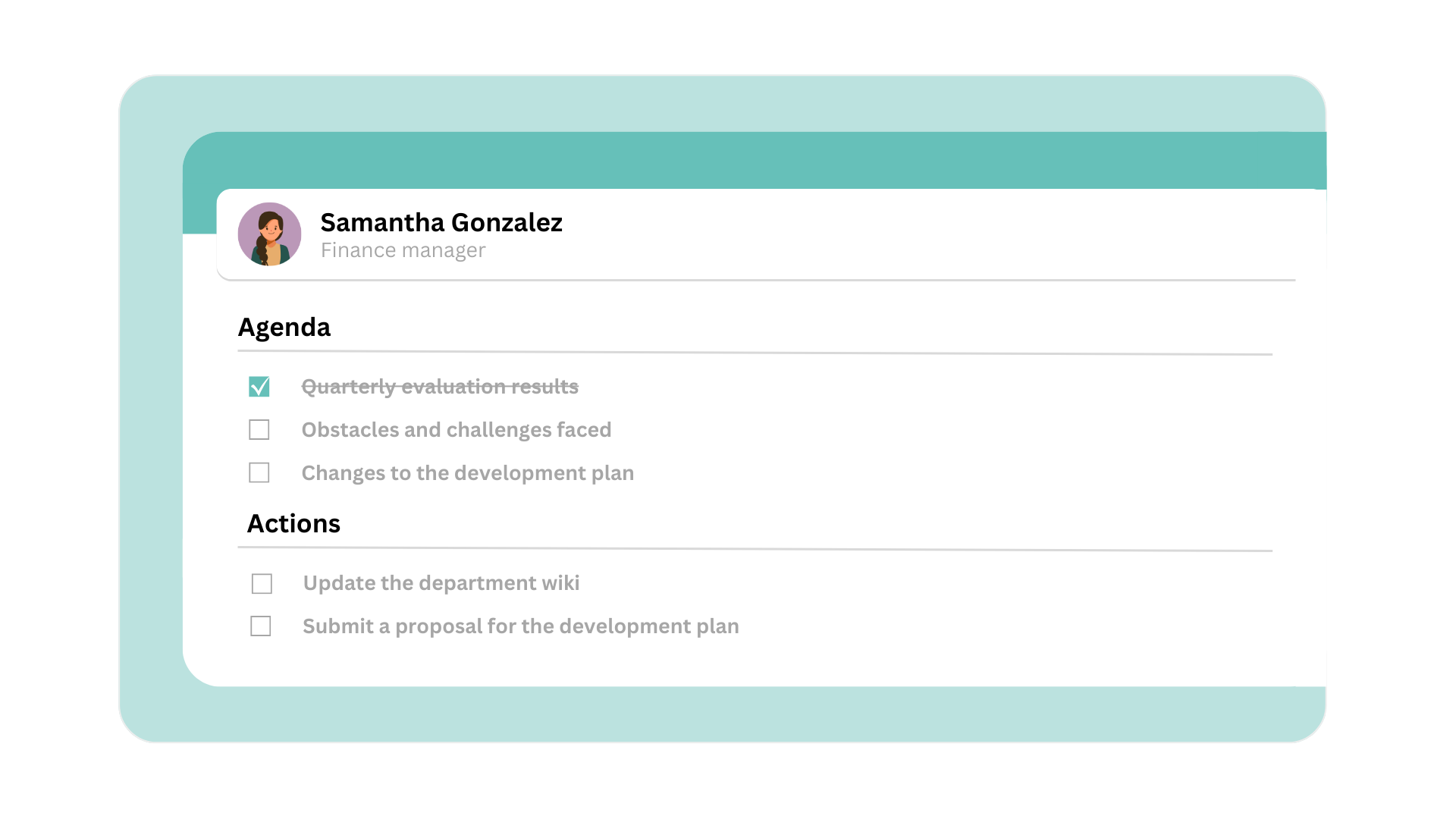
Task: Check the Obstacles and challenges faced box
Action: point(259,430)
